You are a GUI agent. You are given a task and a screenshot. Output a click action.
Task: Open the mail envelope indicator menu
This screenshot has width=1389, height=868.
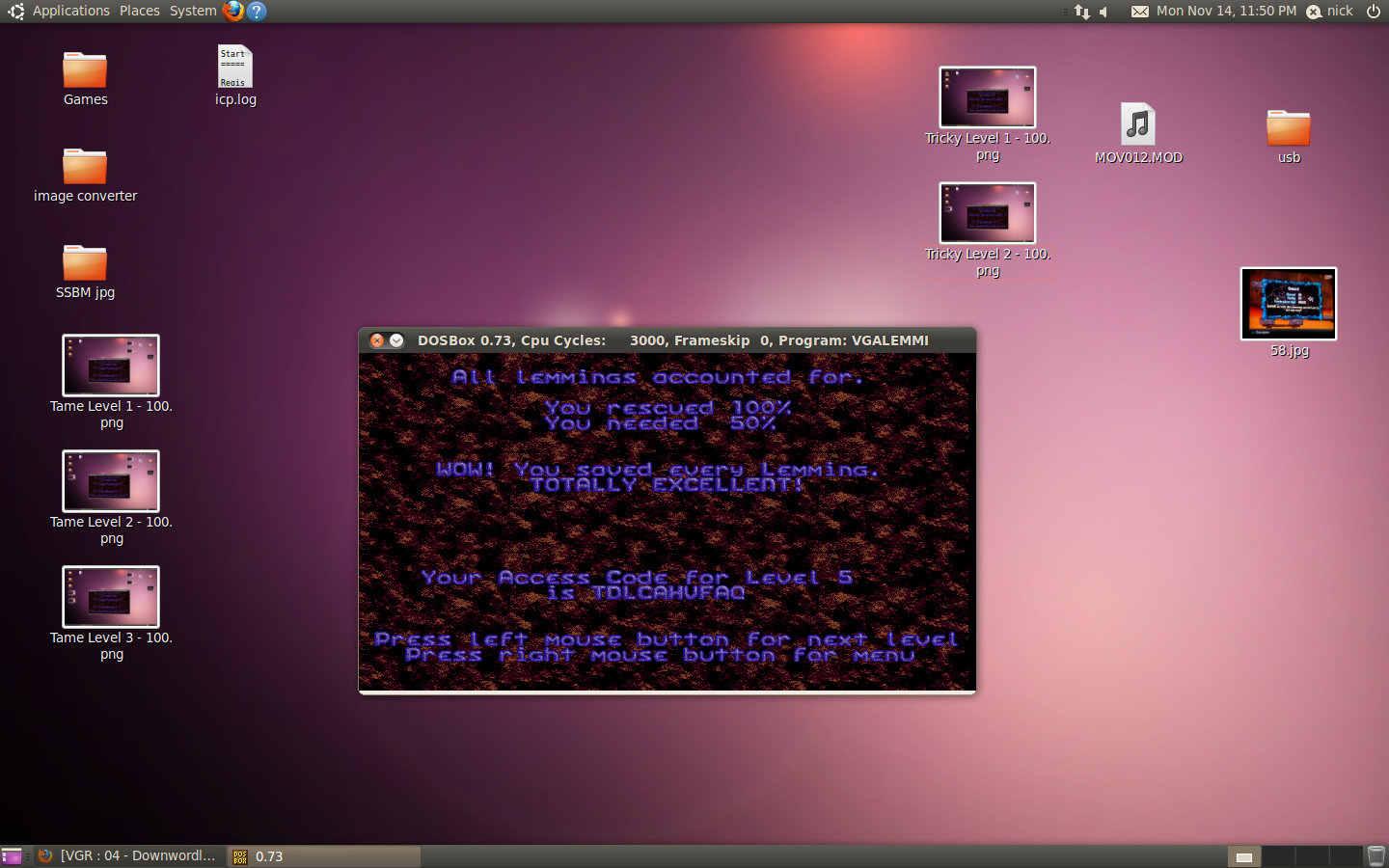tap(1139, 12)
